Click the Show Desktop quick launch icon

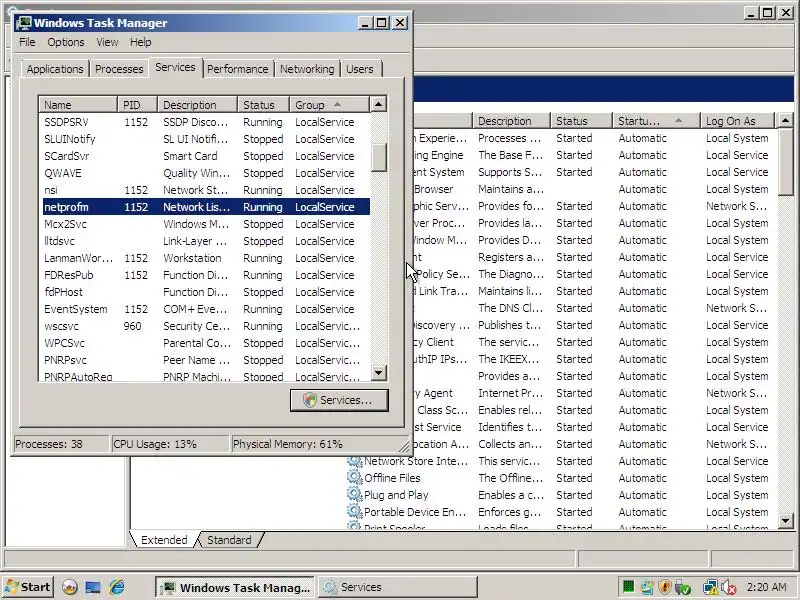(93, 587)
